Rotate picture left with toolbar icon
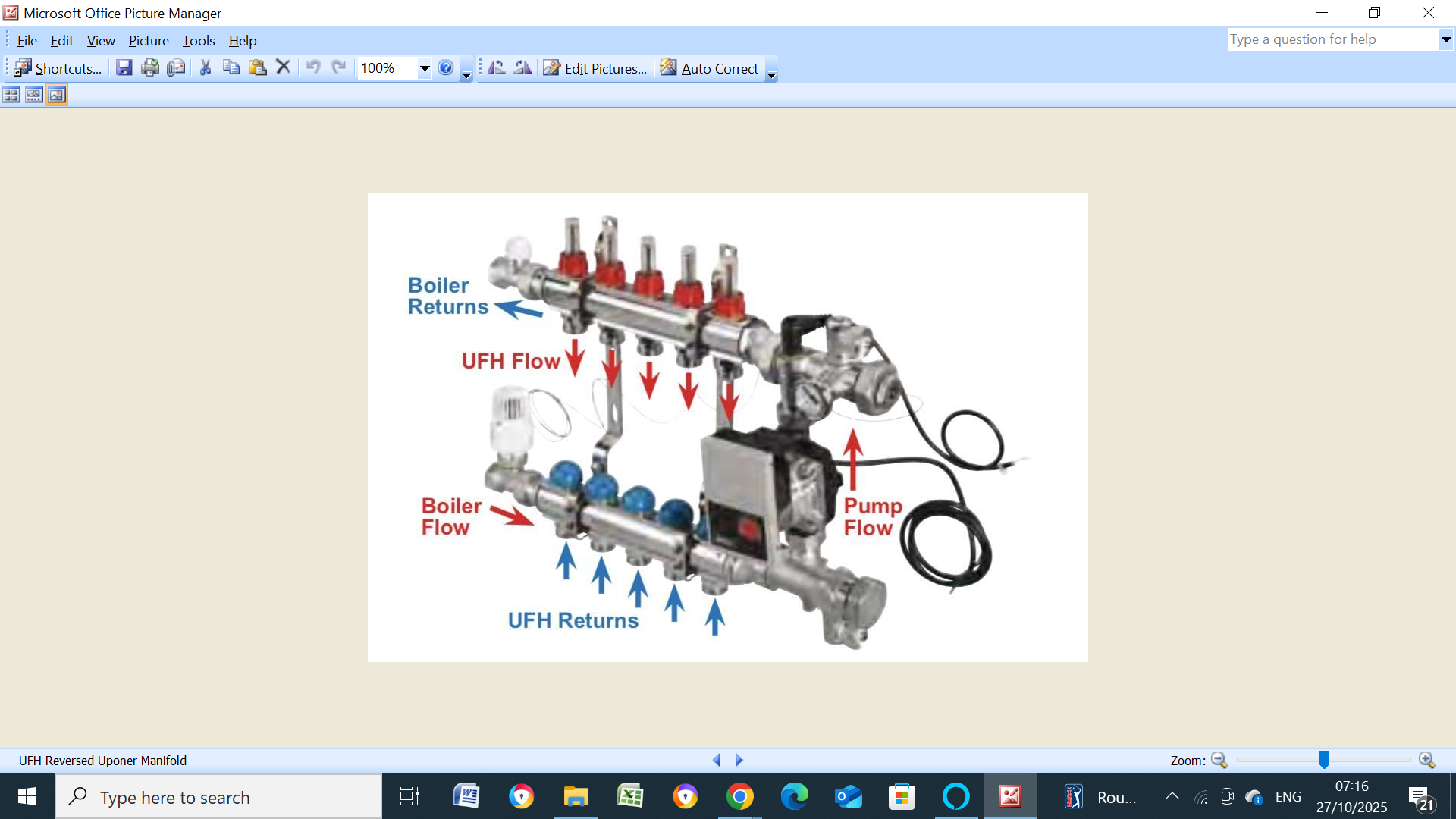 point(497,68)
